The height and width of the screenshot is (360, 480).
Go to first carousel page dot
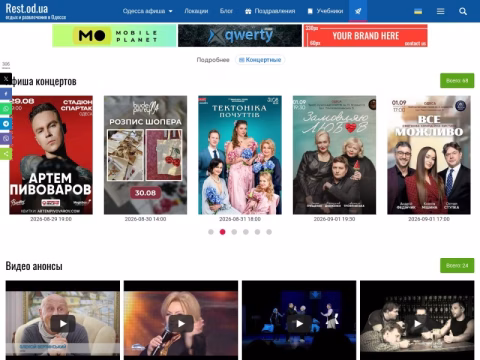(211, 232)
